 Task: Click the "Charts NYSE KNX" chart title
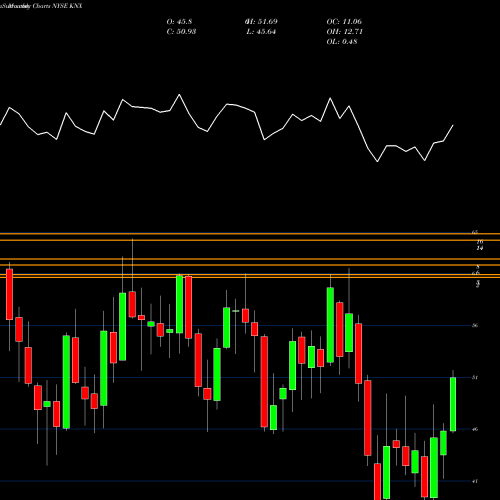click(x=57, y=6)
